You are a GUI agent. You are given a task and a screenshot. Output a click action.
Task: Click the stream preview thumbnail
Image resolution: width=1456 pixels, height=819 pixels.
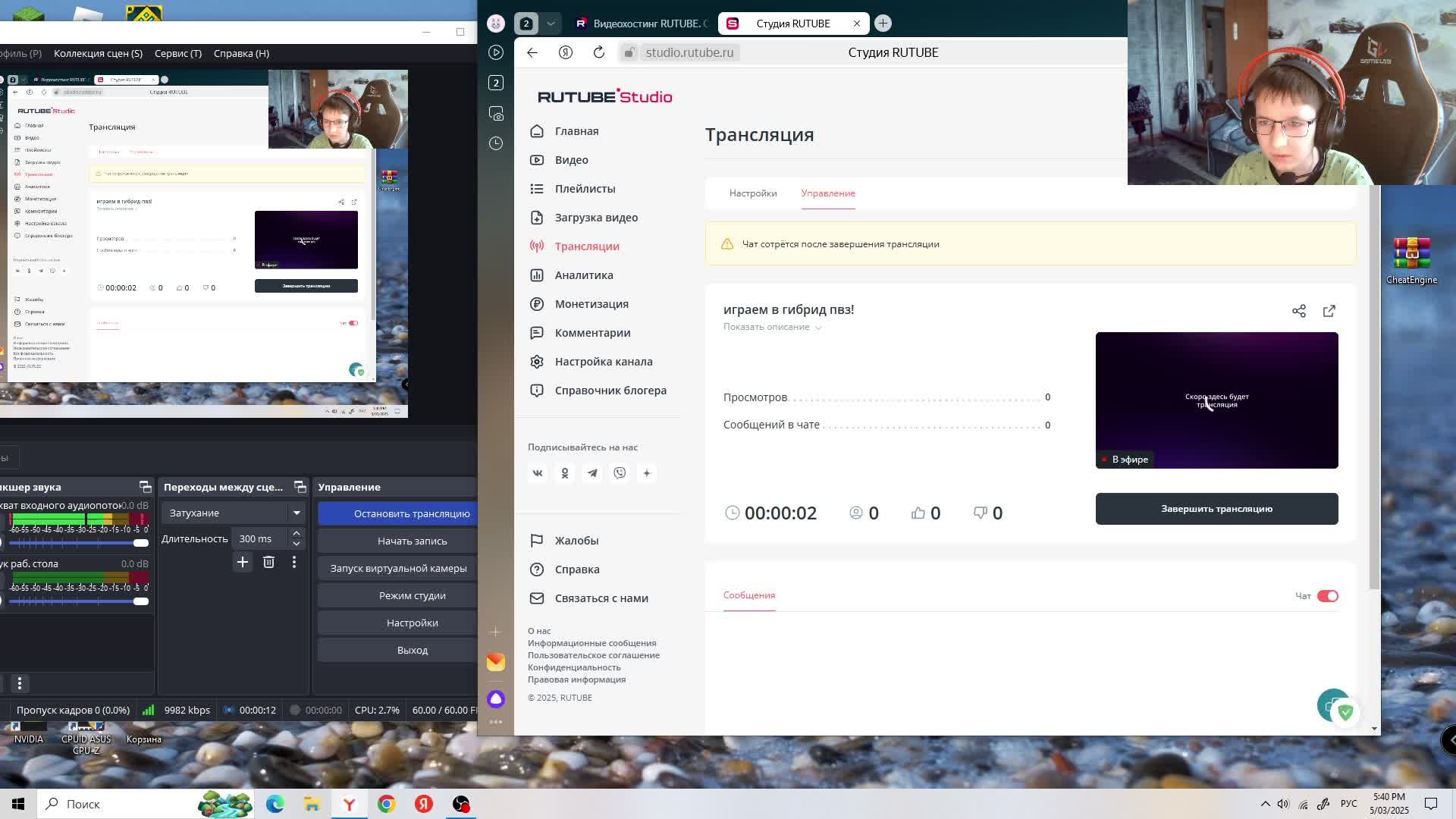click(x=1216, y=400)
